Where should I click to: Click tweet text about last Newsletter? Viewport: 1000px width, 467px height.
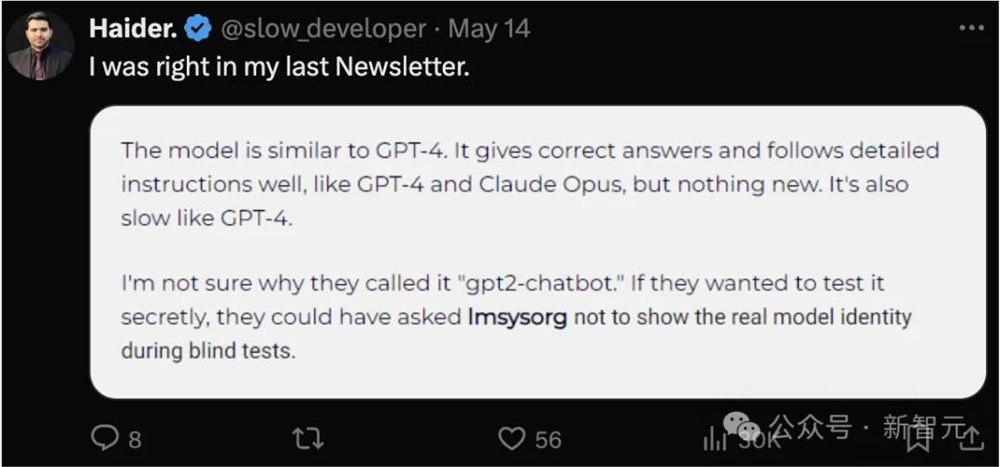coord(278,68)
